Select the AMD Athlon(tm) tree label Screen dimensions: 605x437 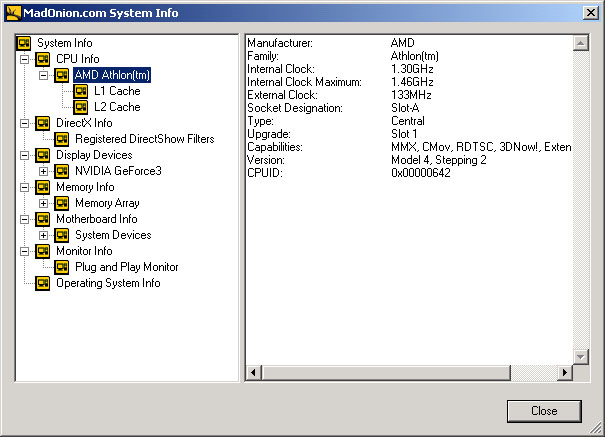tap(112, 75)
